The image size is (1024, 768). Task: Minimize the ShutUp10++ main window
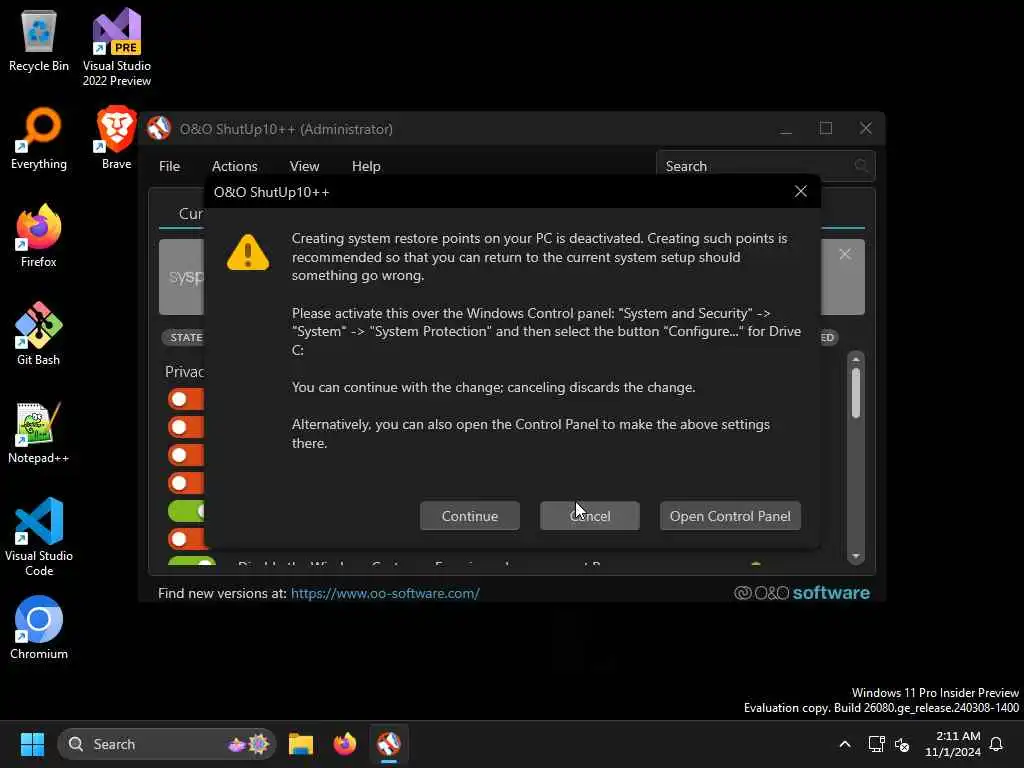point(786,129)
